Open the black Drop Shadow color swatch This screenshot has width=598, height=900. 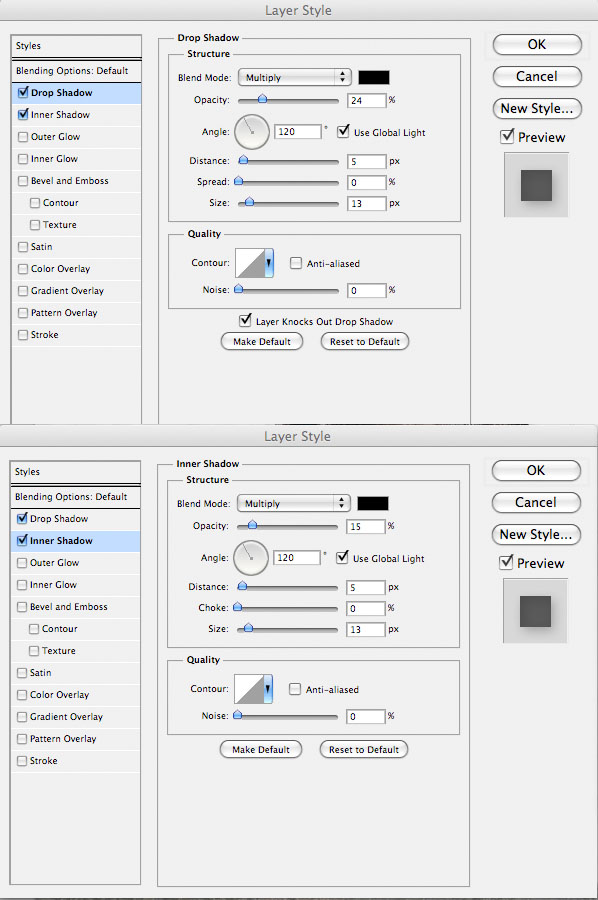[374, 77]
